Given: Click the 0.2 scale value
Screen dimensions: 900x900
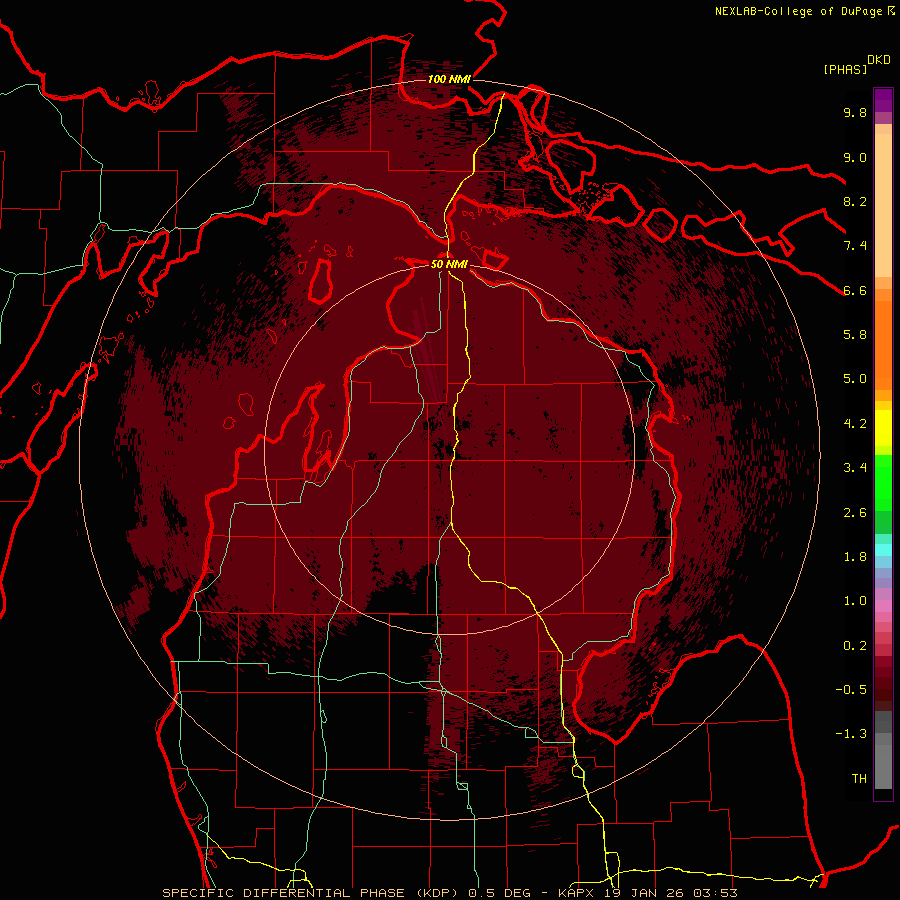Looking at the screenshot, I should point(855,646).
